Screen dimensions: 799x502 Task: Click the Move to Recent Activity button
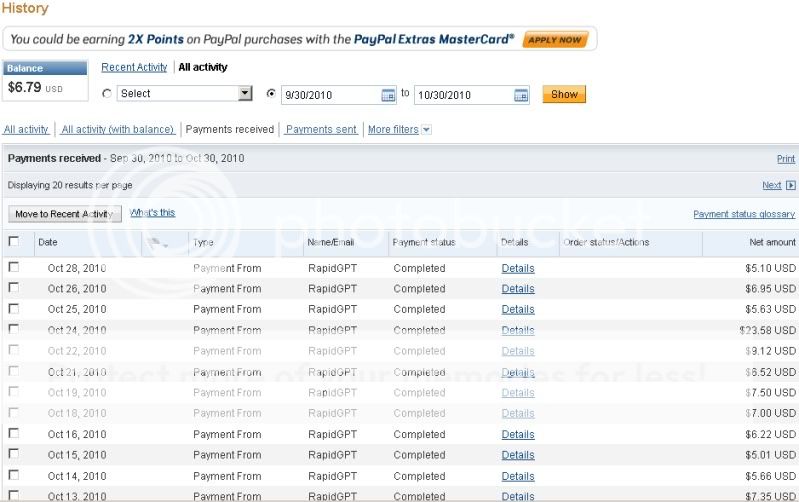[x=65, y=214]
